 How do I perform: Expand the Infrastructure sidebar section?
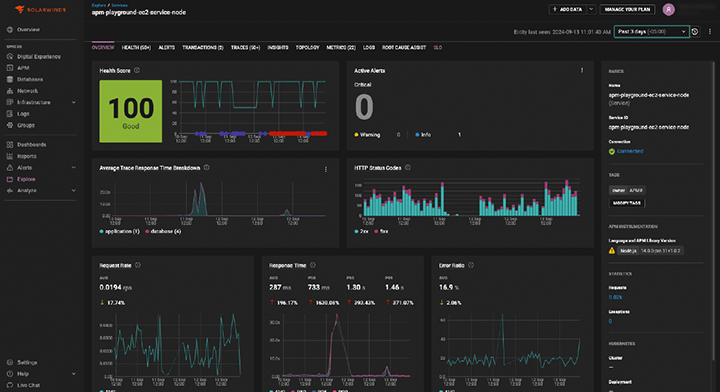click(x=73, y=102)
